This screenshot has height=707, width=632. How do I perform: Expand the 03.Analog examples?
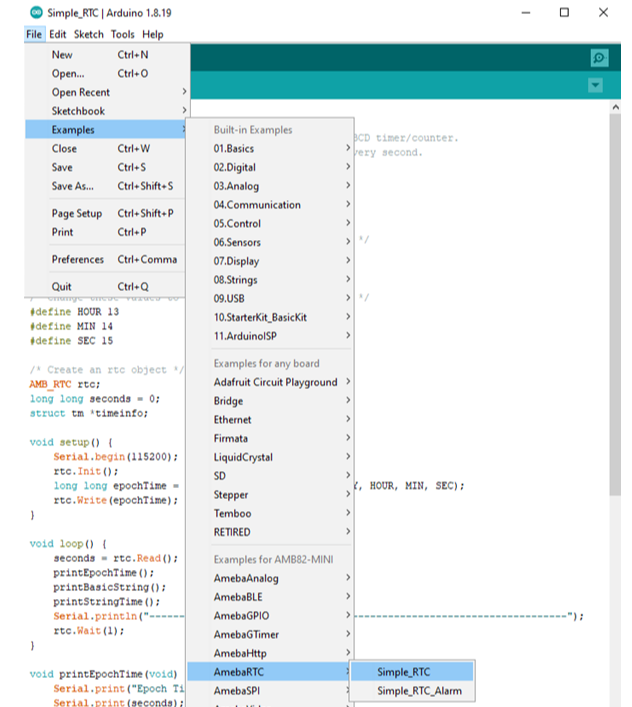(x=270, y=186)
